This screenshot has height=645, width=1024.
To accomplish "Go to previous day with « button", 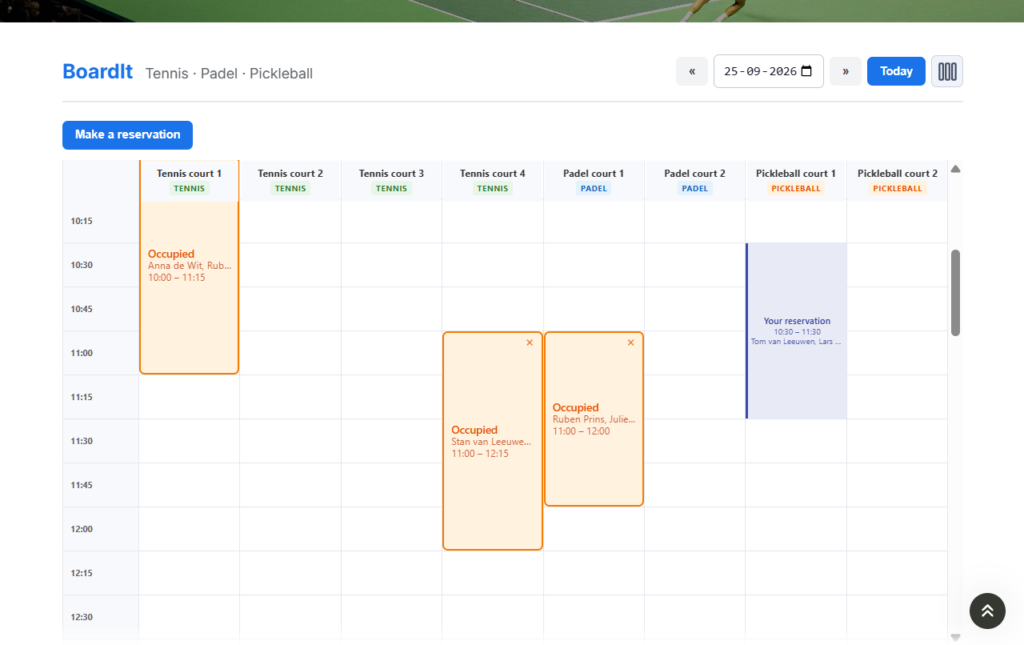I will 692,71.
